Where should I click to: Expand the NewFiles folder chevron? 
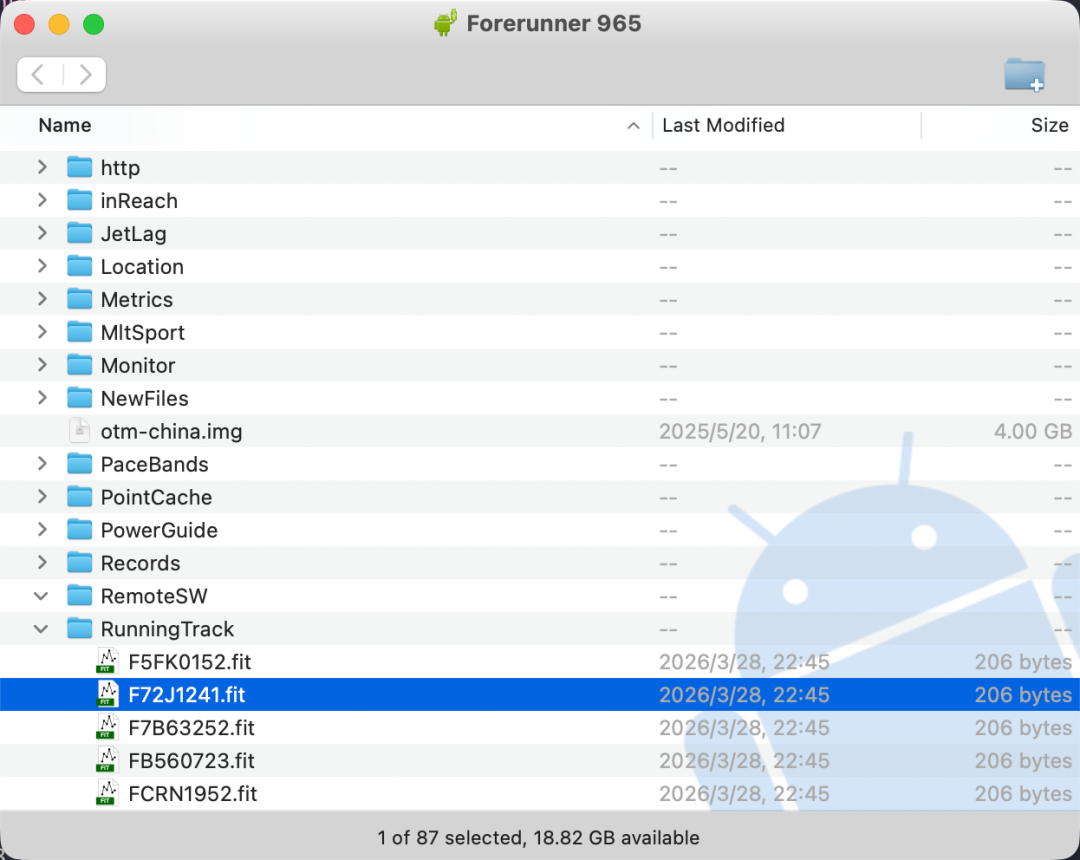click(42, 398)
